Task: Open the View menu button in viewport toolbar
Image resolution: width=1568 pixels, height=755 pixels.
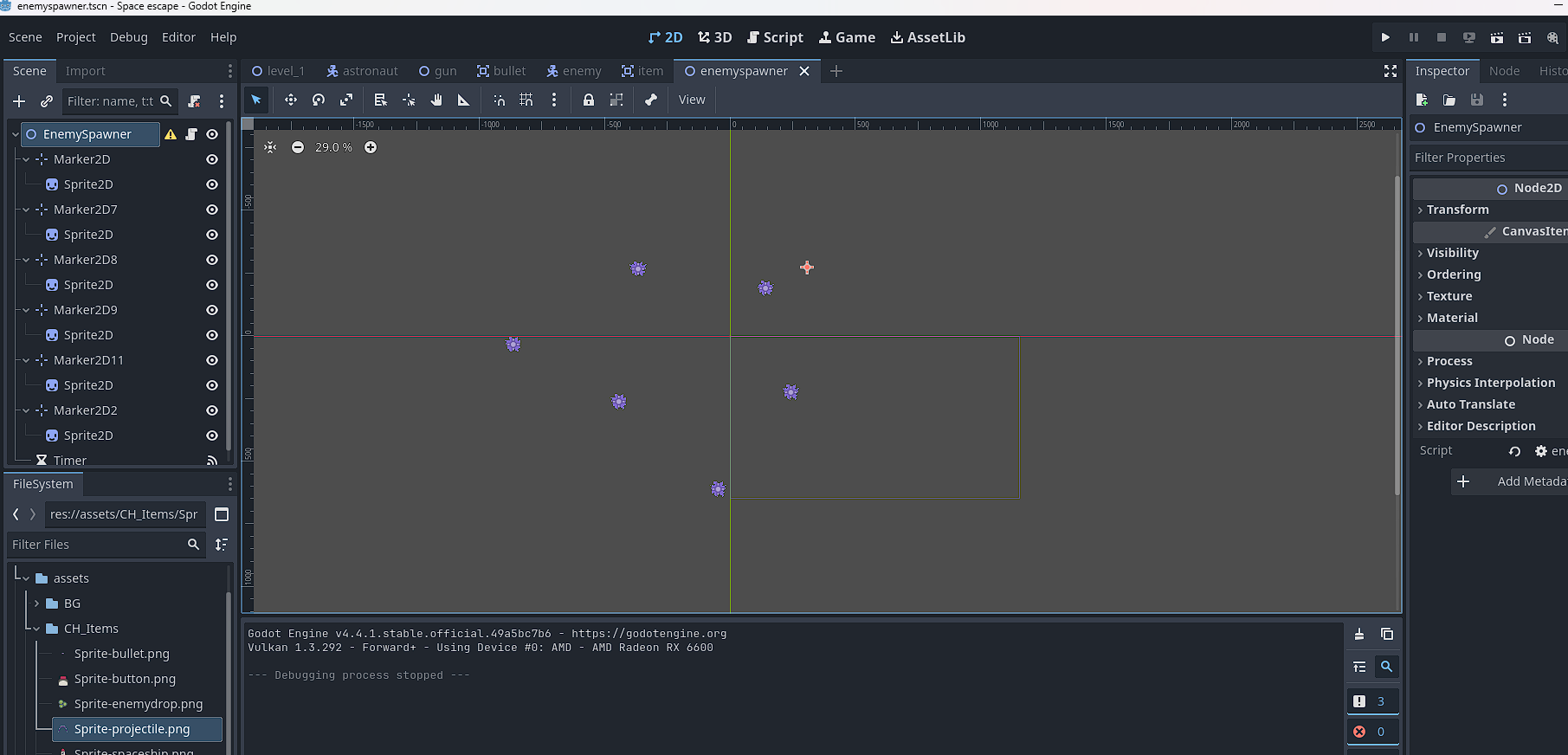Action: tap(691, 100)
